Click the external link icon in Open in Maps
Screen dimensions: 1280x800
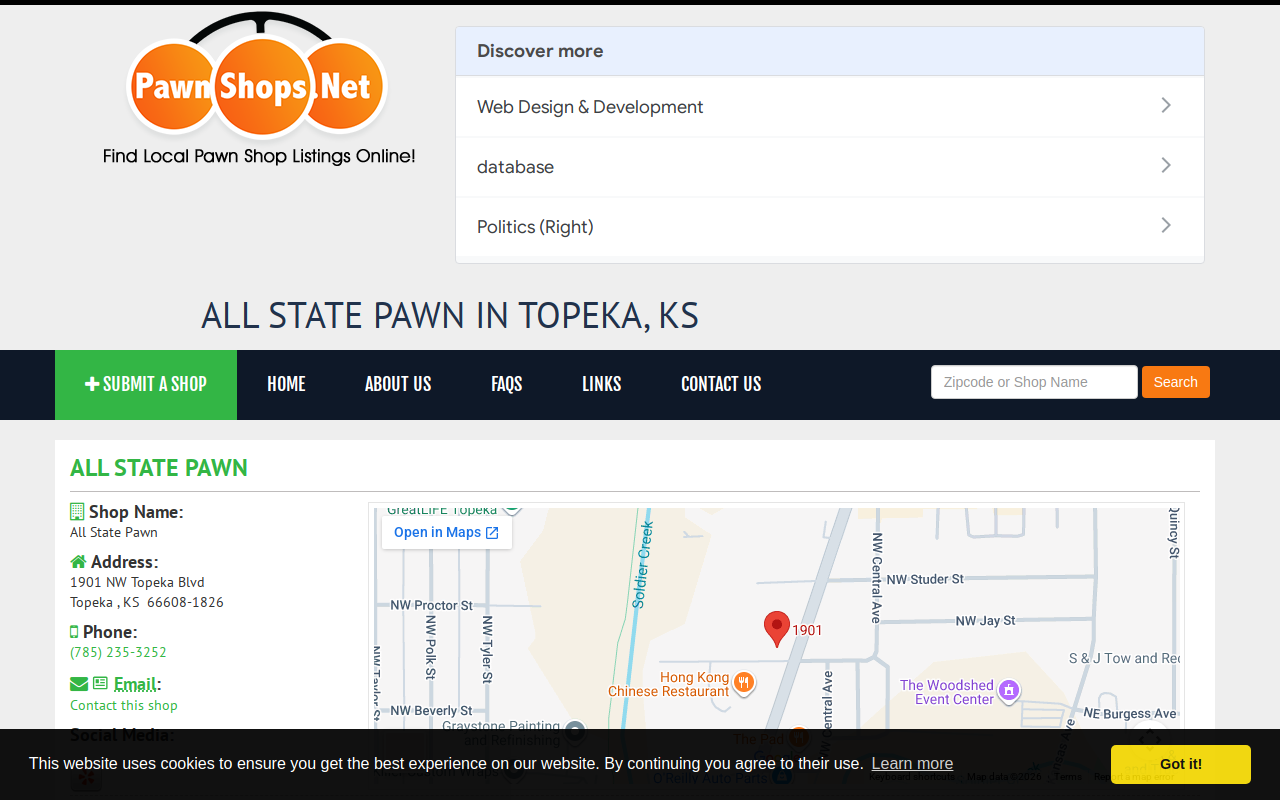(492, 533)
